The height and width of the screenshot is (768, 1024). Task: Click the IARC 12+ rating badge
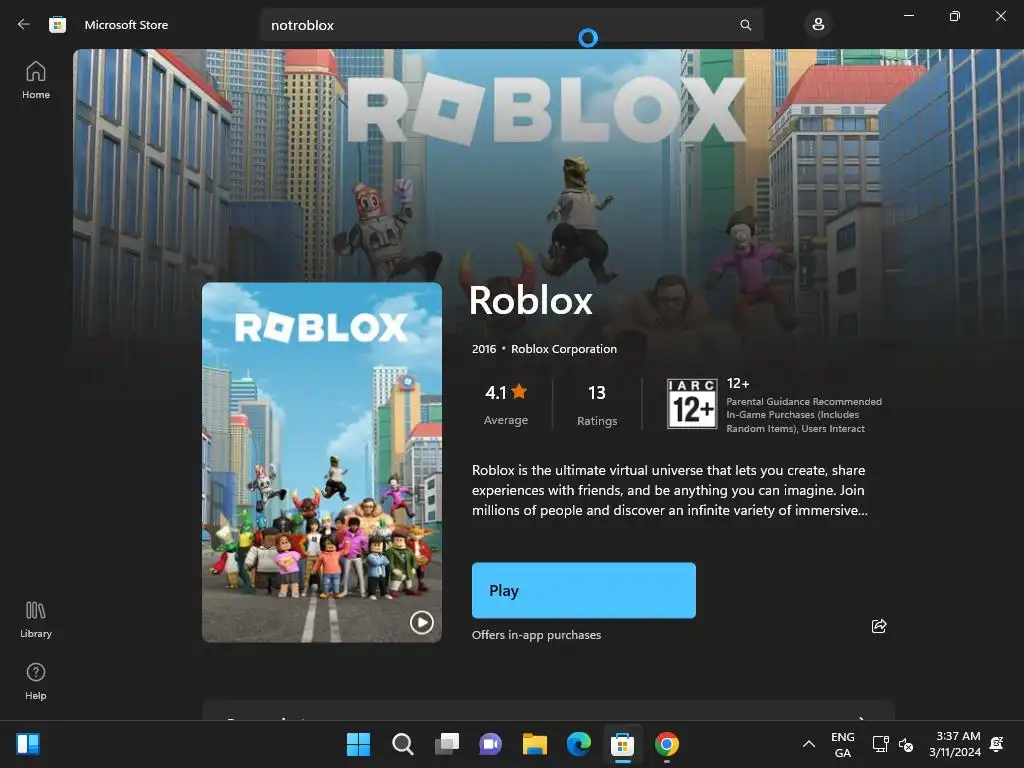click(x=692, y=404)
